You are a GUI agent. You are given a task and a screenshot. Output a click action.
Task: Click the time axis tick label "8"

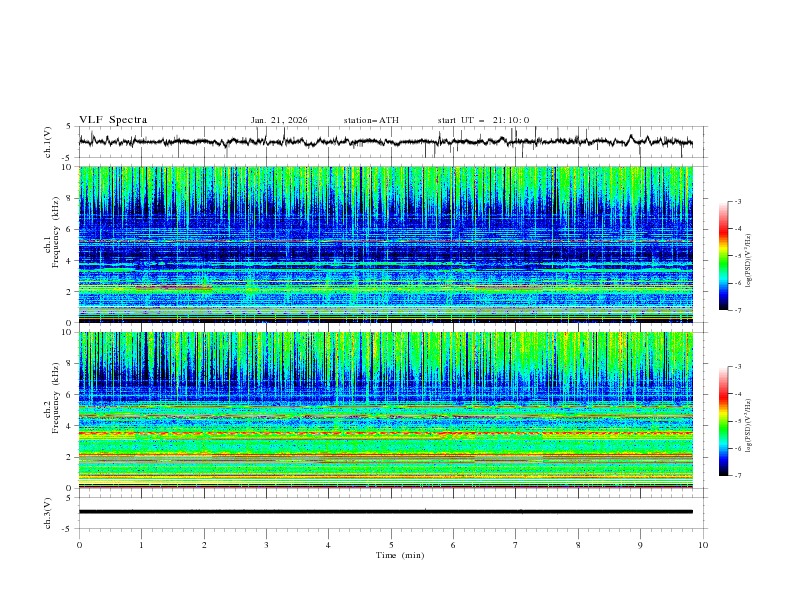(x=578, y=545)
